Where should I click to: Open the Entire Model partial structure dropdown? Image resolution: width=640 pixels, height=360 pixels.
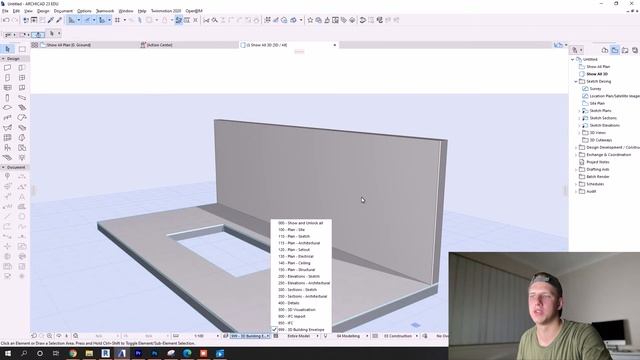pos(303,336)
